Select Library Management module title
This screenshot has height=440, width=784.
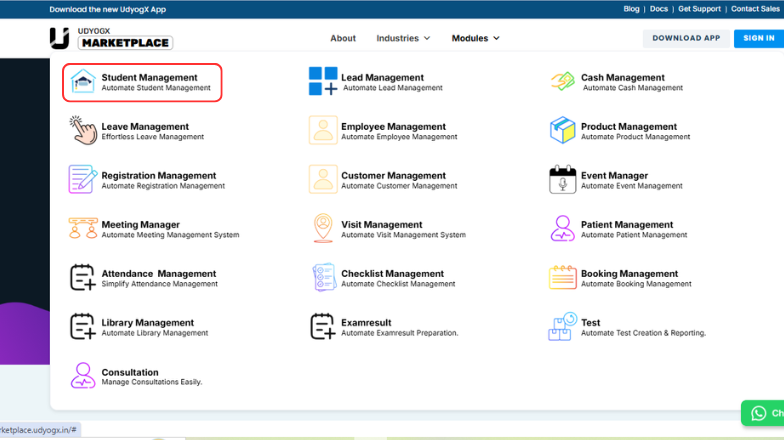tap(148, 322)
